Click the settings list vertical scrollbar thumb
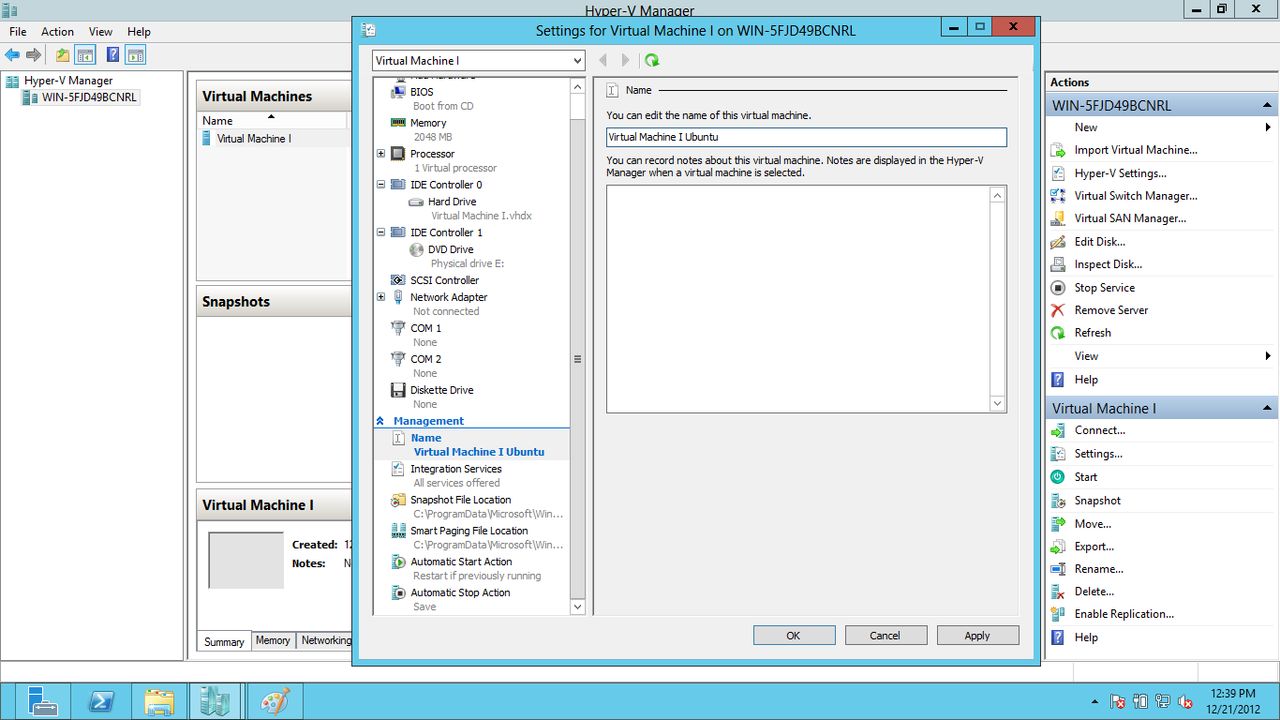 tap(577, 359)
